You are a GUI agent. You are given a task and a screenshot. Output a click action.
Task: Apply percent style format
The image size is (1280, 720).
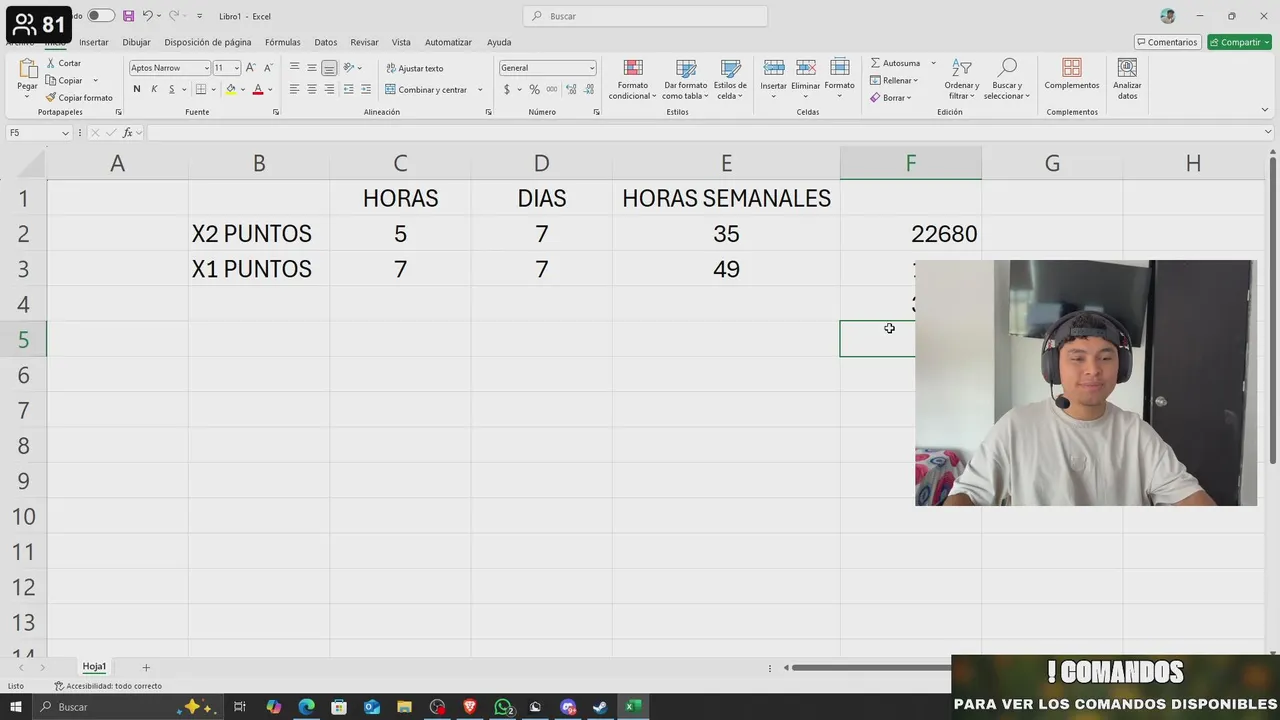click(x=534, y=89)
